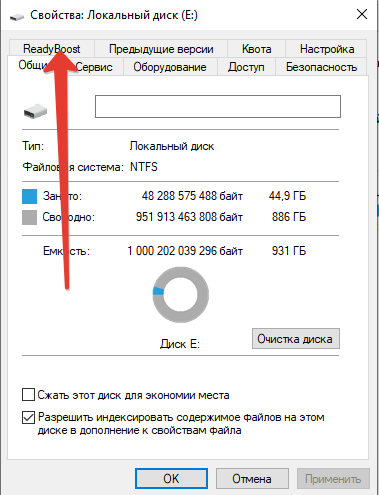Open the Безопасность tab
Image resolution: width=379 pixels, height=495 pixels.
point(321,67)
